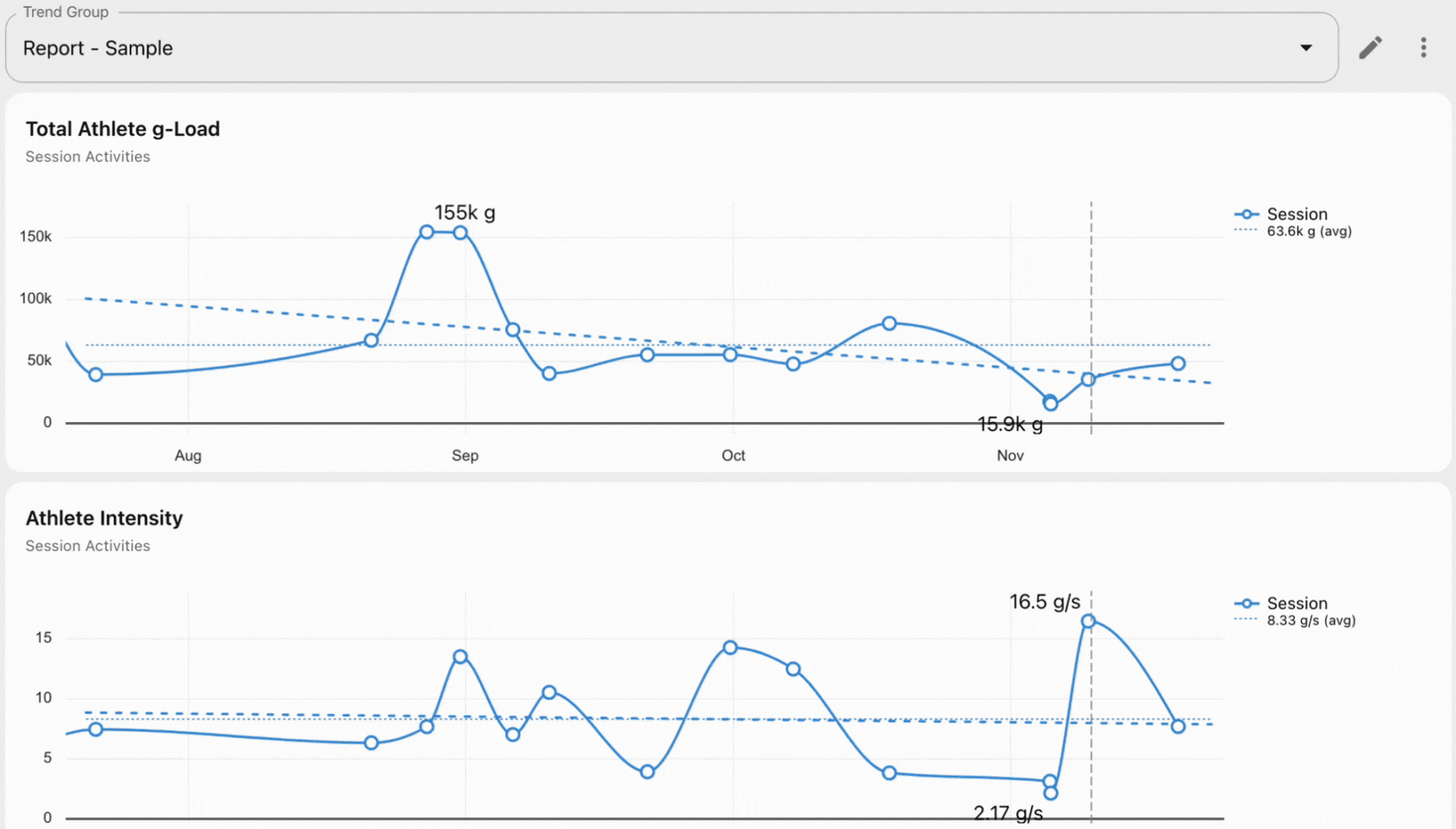Click the 100k y-axis label
This screenshot has width=1456, height=829.
click(x=35, y=298)
